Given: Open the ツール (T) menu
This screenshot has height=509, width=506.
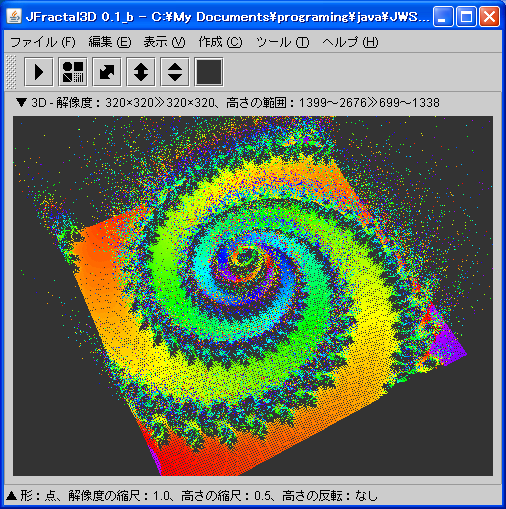Looking at the screenshot, I should pyautogui.click(x=283, y=42).
